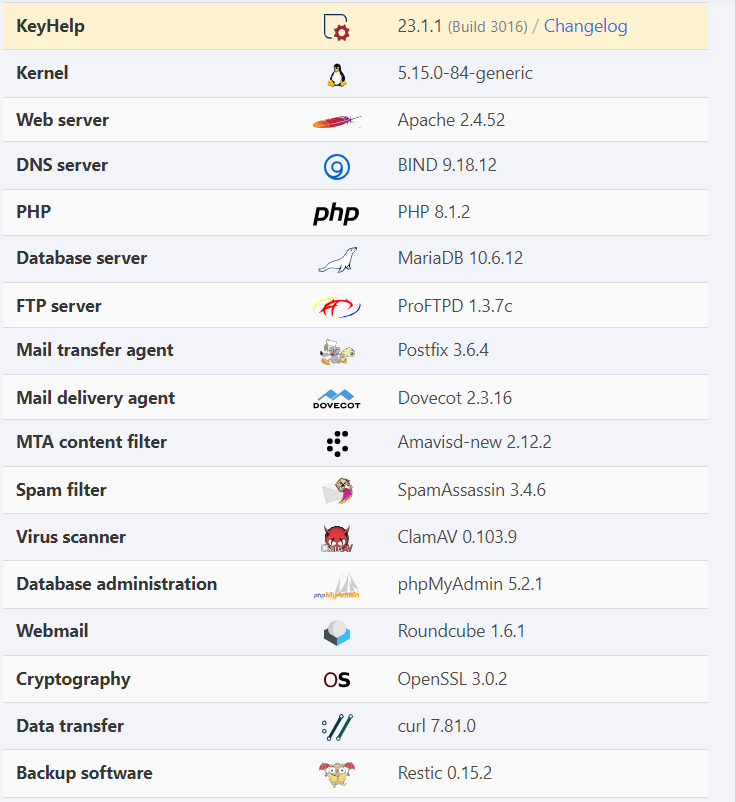Click the Dovecot logo icon
736x802 pixels.
[336, 398]
